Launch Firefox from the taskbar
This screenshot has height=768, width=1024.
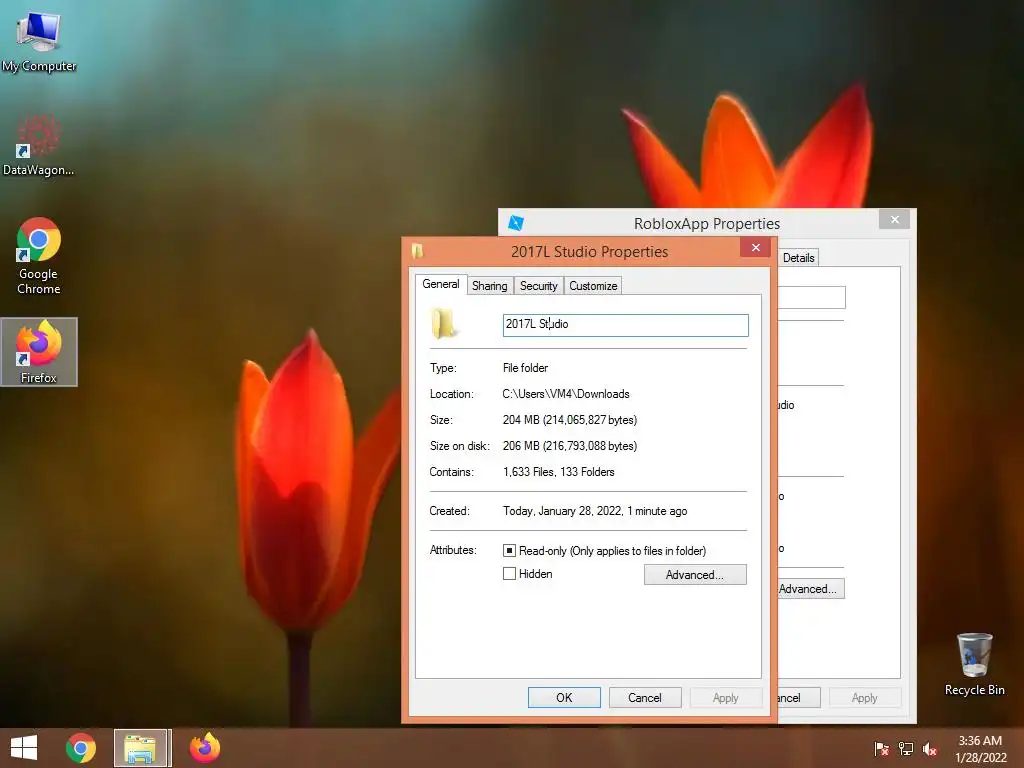tap(204, 748)
